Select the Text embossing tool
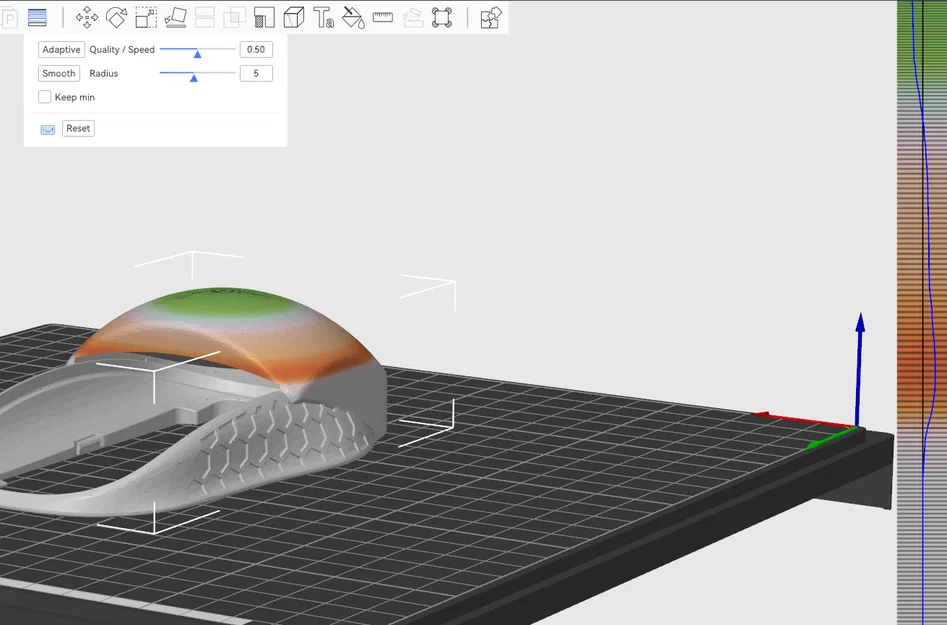This screenshot has width=947, height=625. click(324, 17)
